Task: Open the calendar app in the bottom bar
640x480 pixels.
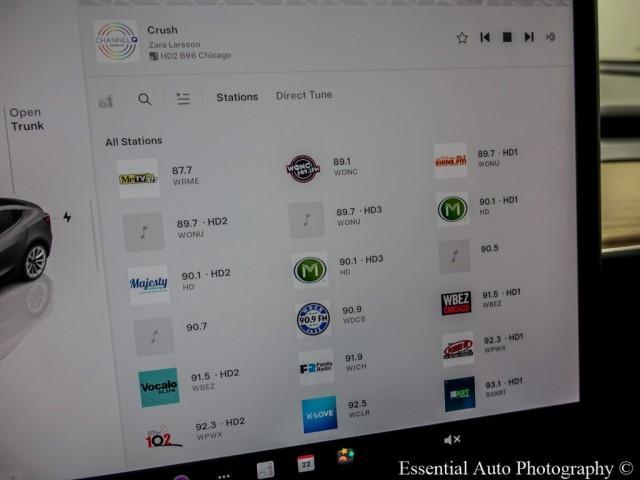Action: coord(306,463)
